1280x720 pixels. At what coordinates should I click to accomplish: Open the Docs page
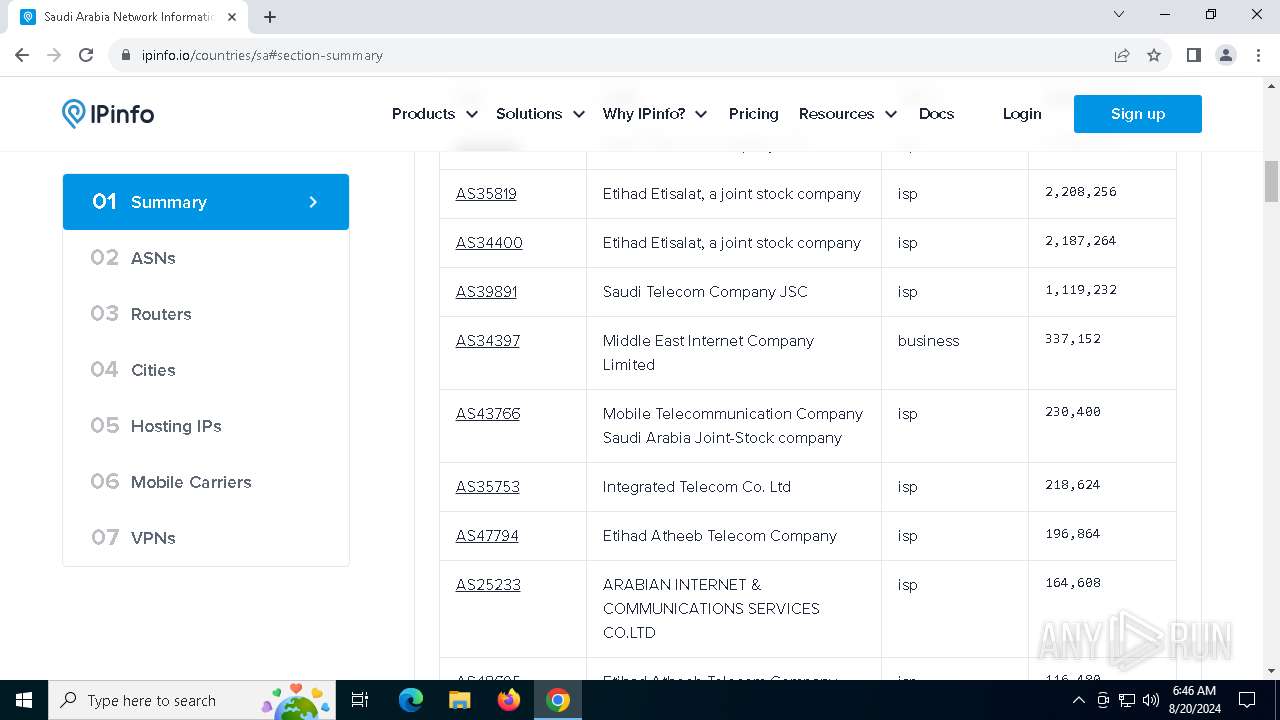pyautogui.click(x=936, y=114)
